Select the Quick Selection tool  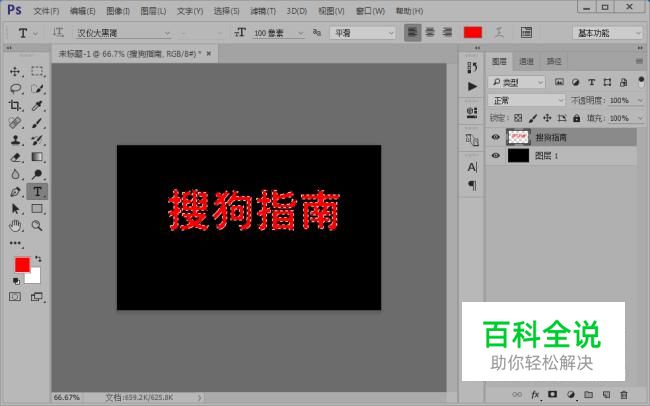(x=37, y=88)
